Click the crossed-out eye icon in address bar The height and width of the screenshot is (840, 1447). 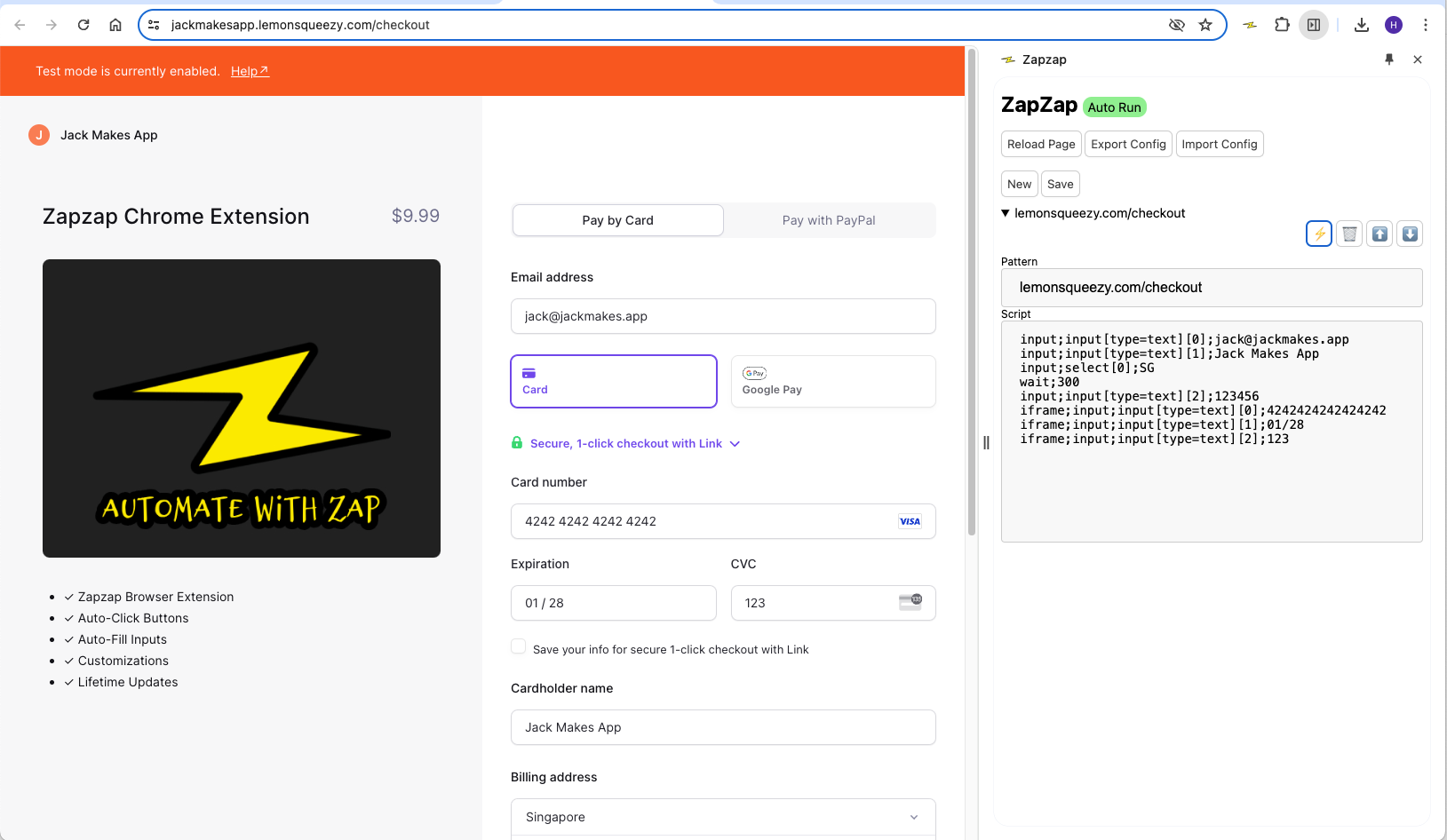click(1177, 25)
